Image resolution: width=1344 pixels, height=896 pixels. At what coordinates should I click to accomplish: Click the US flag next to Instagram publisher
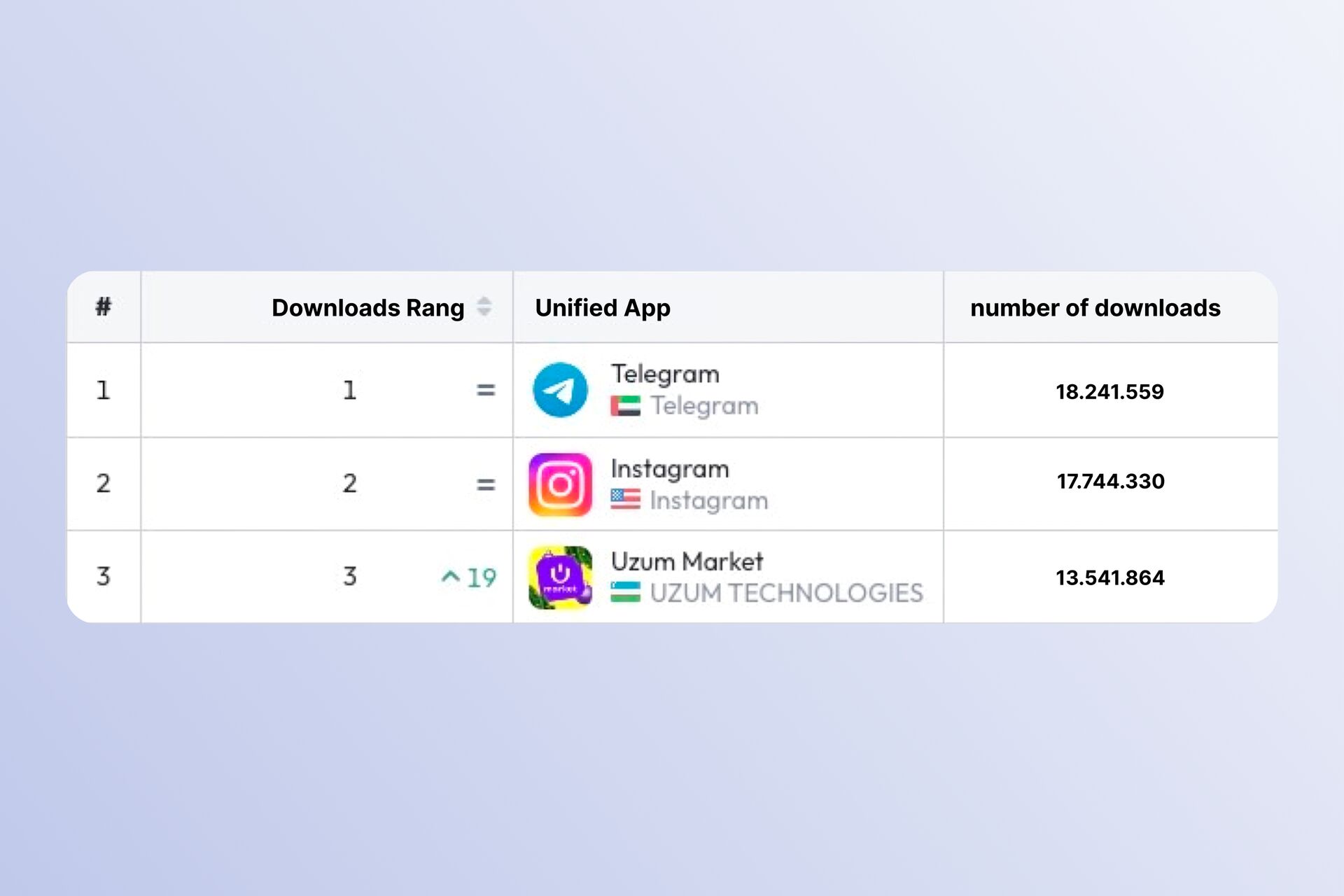pyautogui.click(x=625, y=499)
